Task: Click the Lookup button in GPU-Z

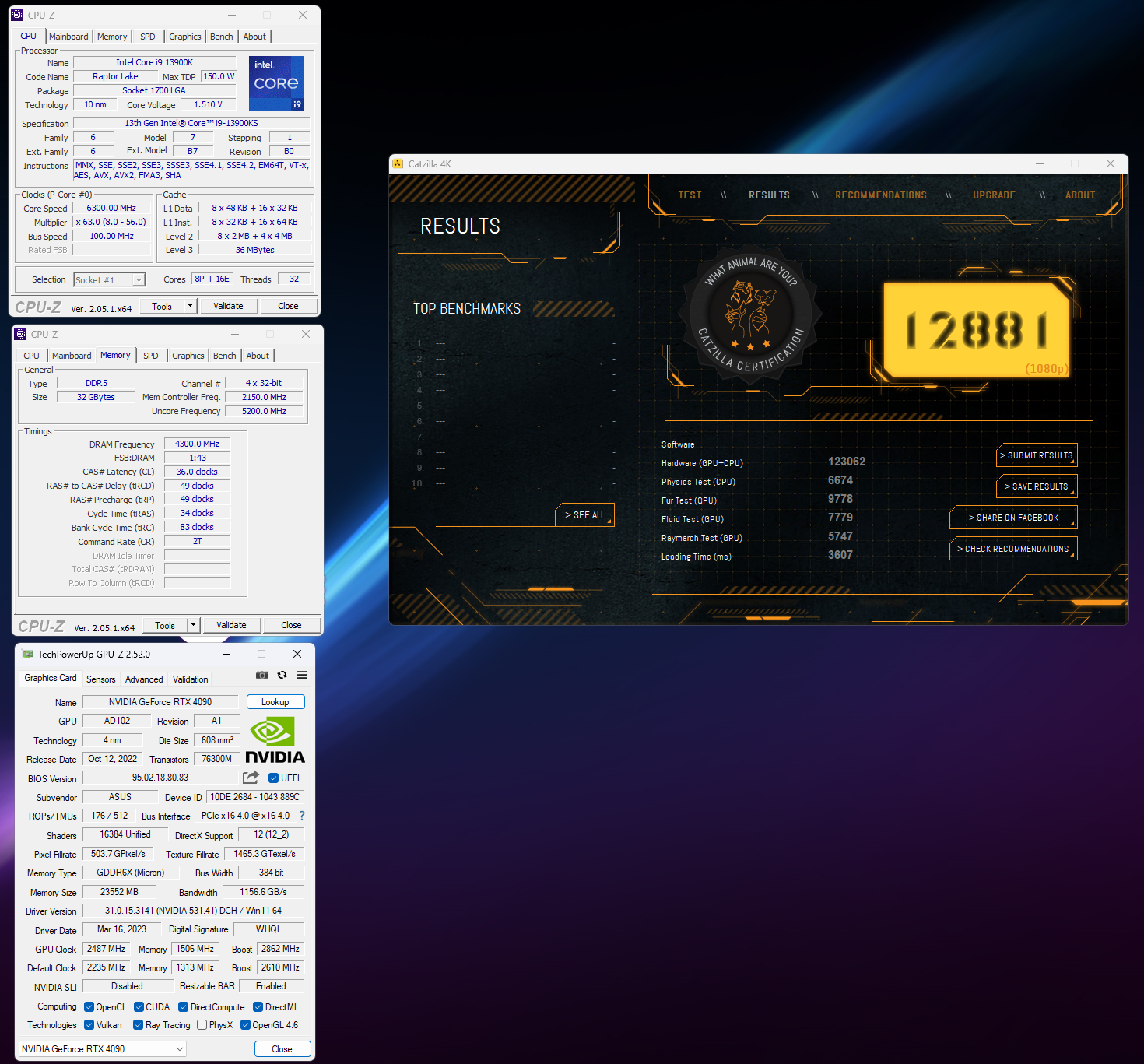Action: [275, 702]
